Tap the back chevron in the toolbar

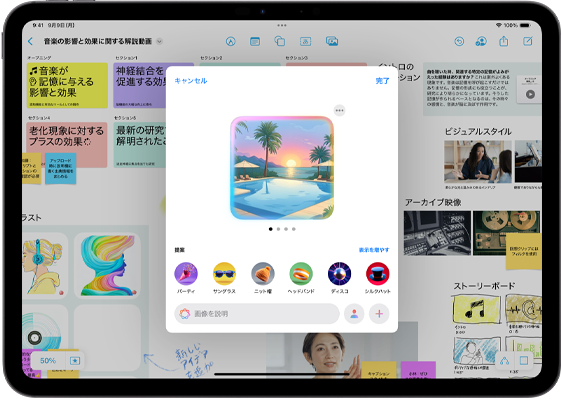pyautogui.click(x=30, y=42)
